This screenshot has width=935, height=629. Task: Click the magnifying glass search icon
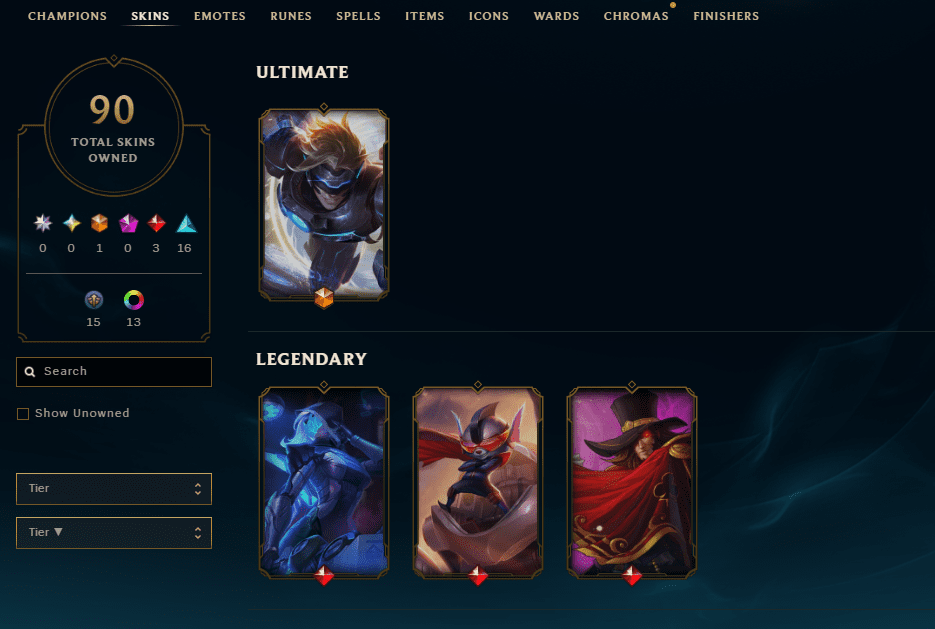30,371
